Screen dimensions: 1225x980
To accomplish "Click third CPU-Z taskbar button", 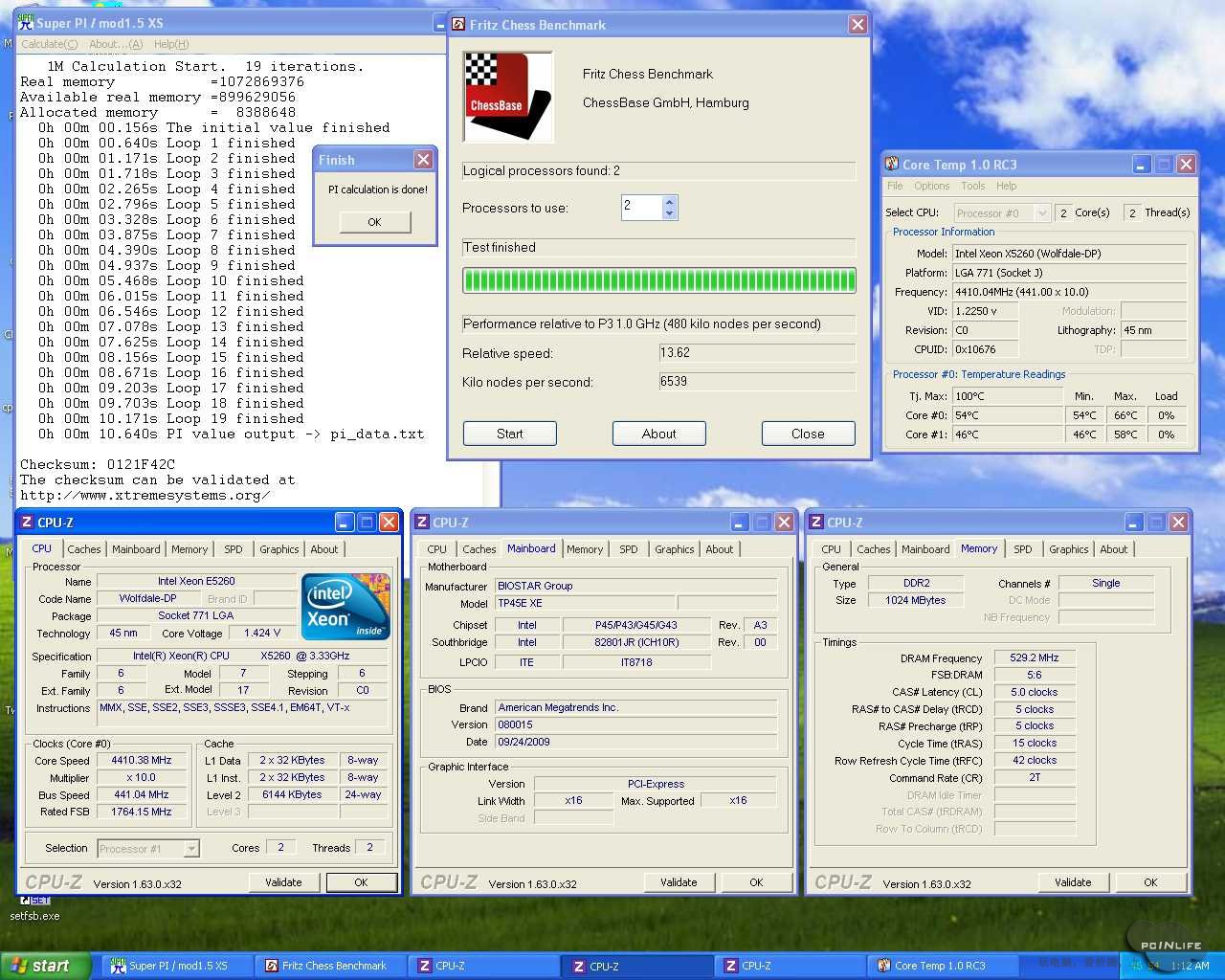I will click(x=791, y=967).
